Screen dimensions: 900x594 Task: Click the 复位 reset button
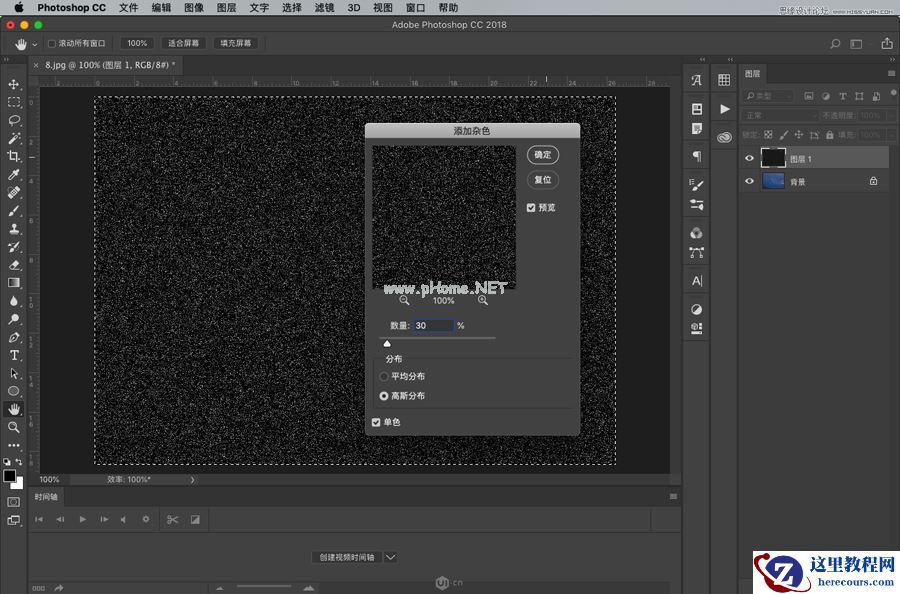point(543,180)
